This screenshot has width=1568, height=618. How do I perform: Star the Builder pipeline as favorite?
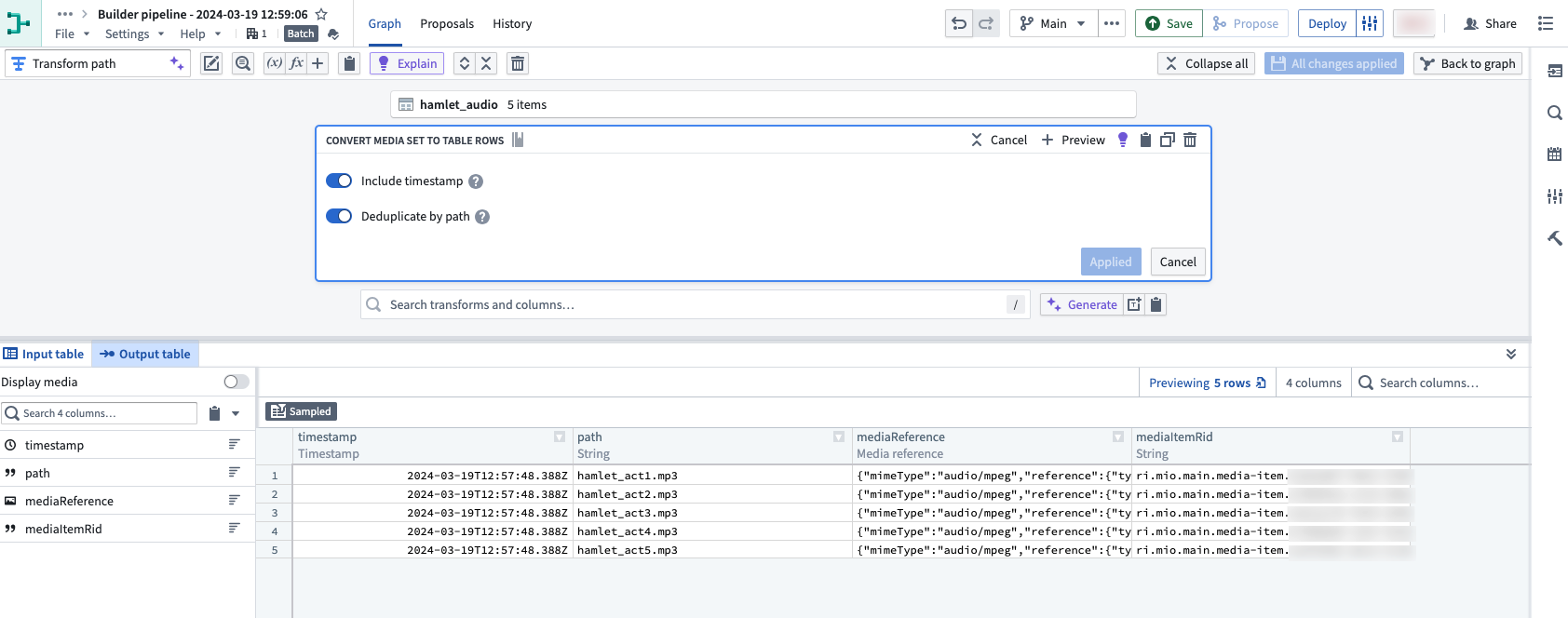[x=321, y=14]
